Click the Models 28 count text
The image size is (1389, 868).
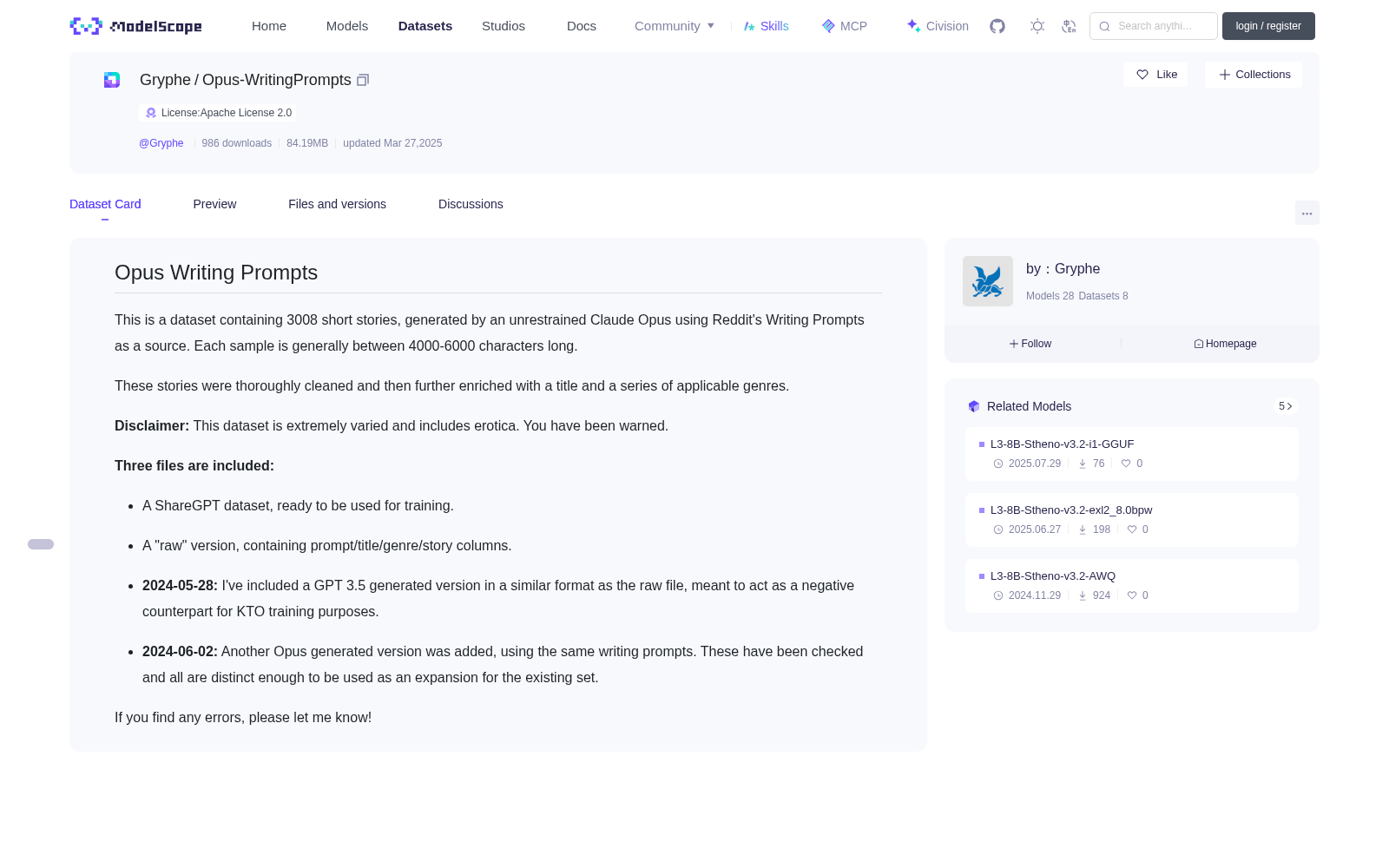[x=1050, y=296]
